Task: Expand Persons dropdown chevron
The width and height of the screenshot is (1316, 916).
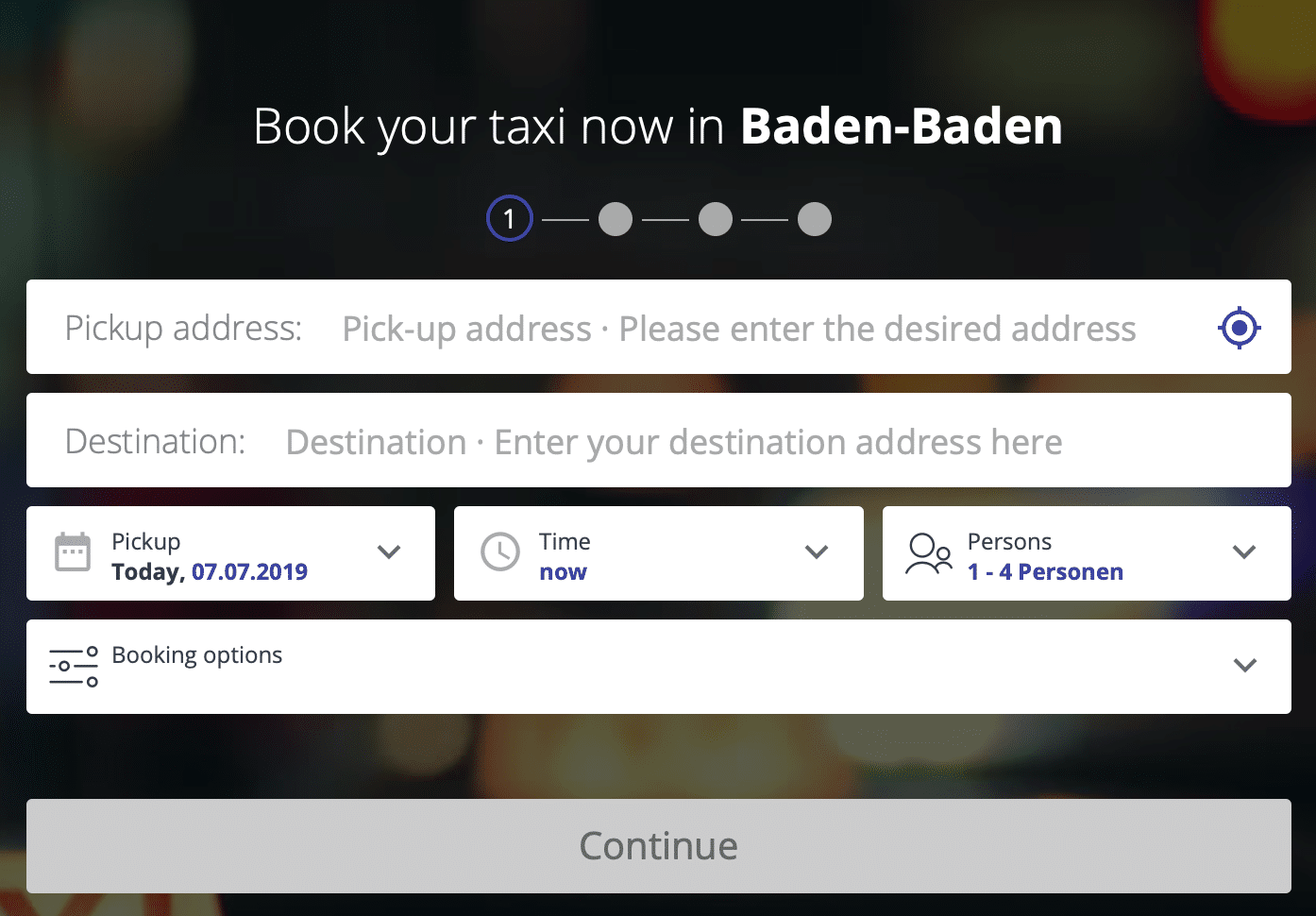Action: (1245, 552)
